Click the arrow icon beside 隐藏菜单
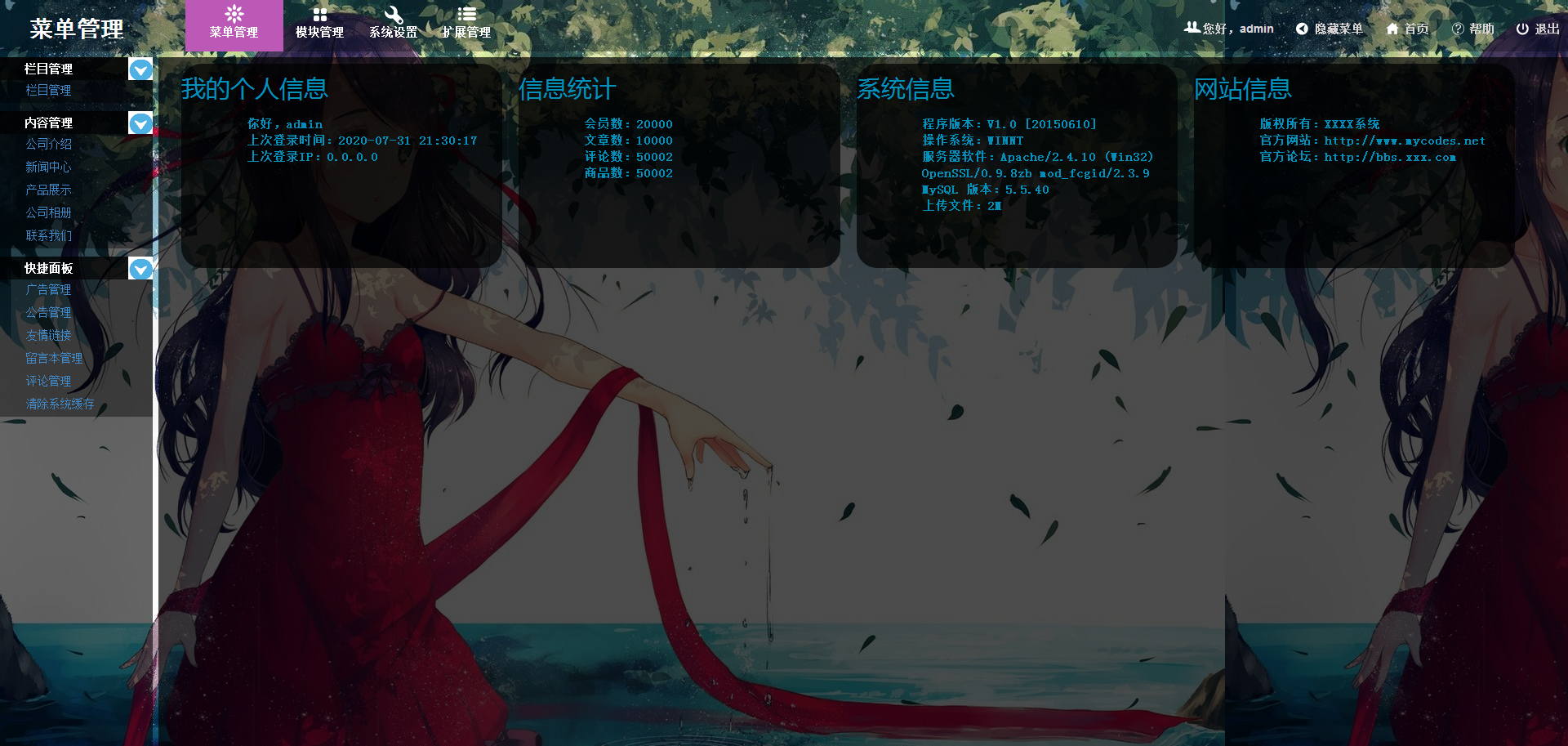The image size is (1568, 746). point(1303,29)
